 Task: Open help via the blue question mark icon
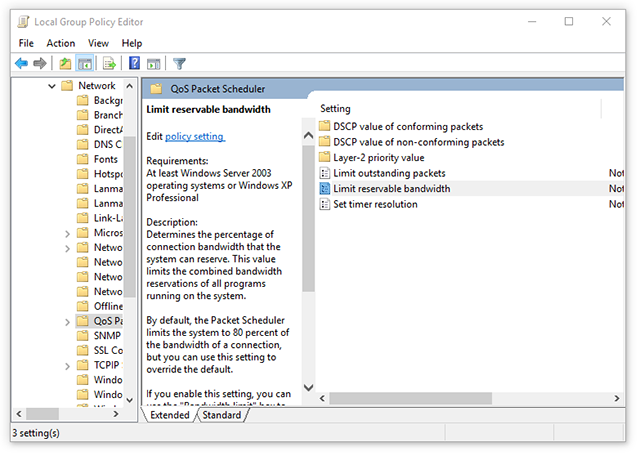[134, 64]
